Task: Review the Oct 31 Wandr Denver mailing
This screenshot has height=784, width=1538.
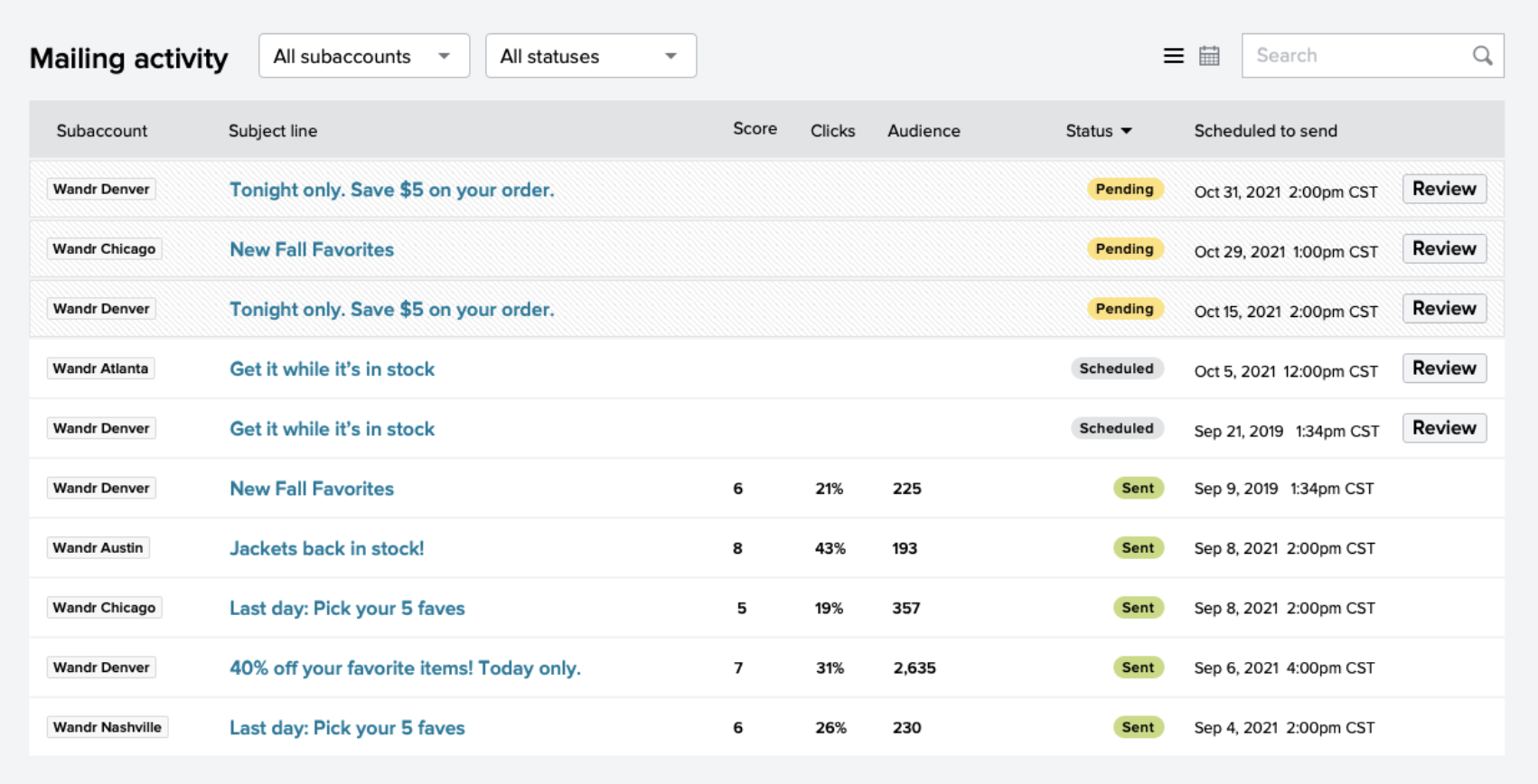Action: pos(1443,189)
